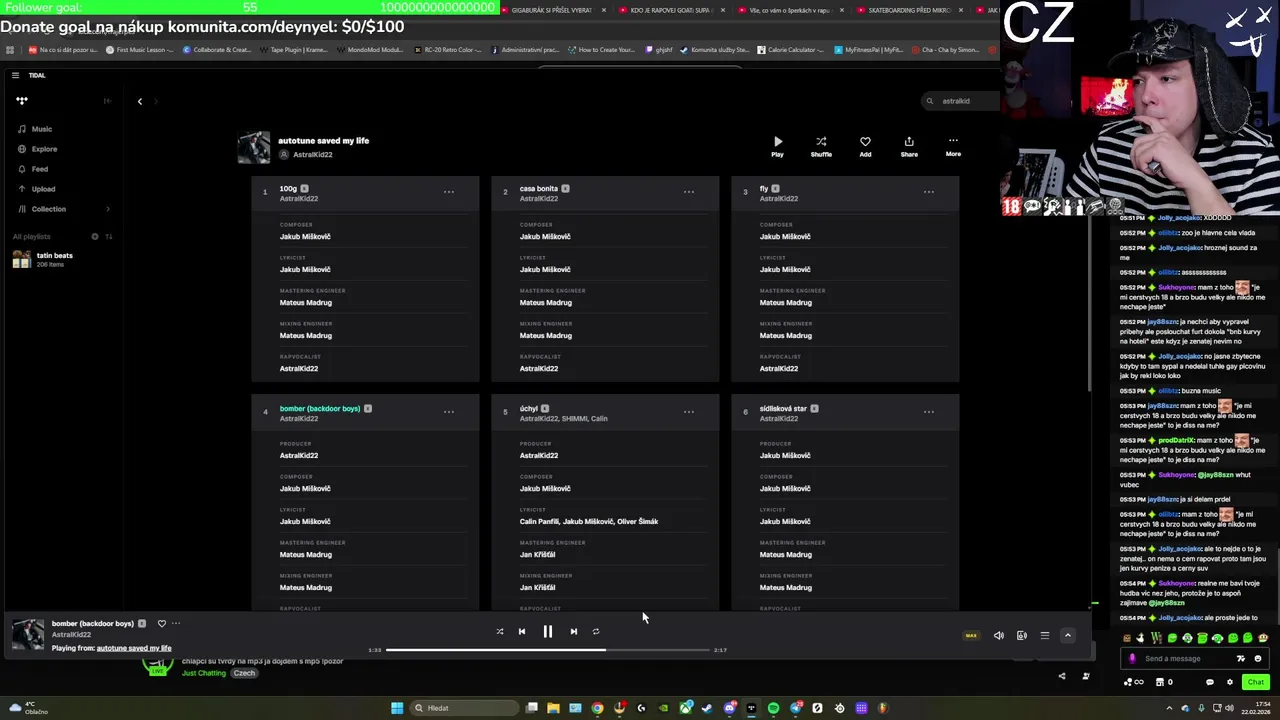
Task: Open the Just Chatting category link
Action: (x=204, y=673)
